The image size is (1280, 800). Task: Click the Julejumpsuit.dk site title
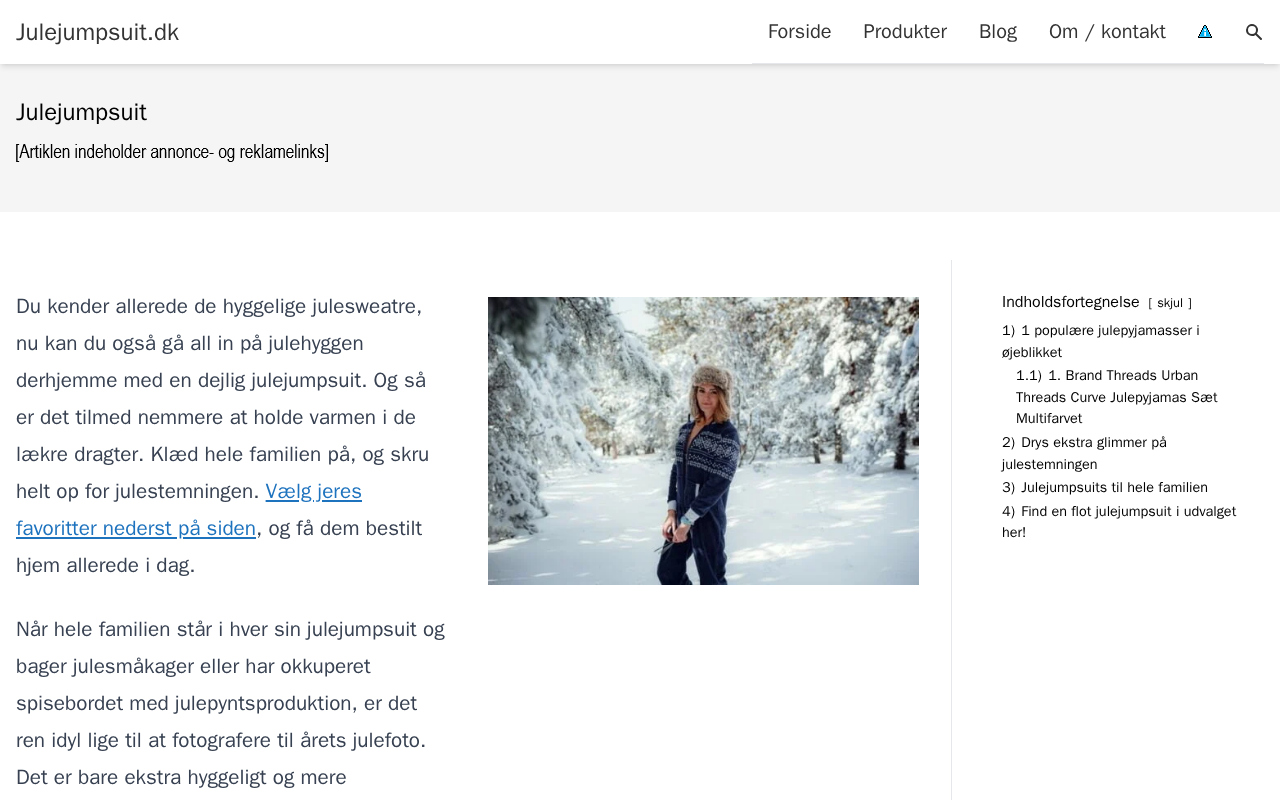(97, 32)
